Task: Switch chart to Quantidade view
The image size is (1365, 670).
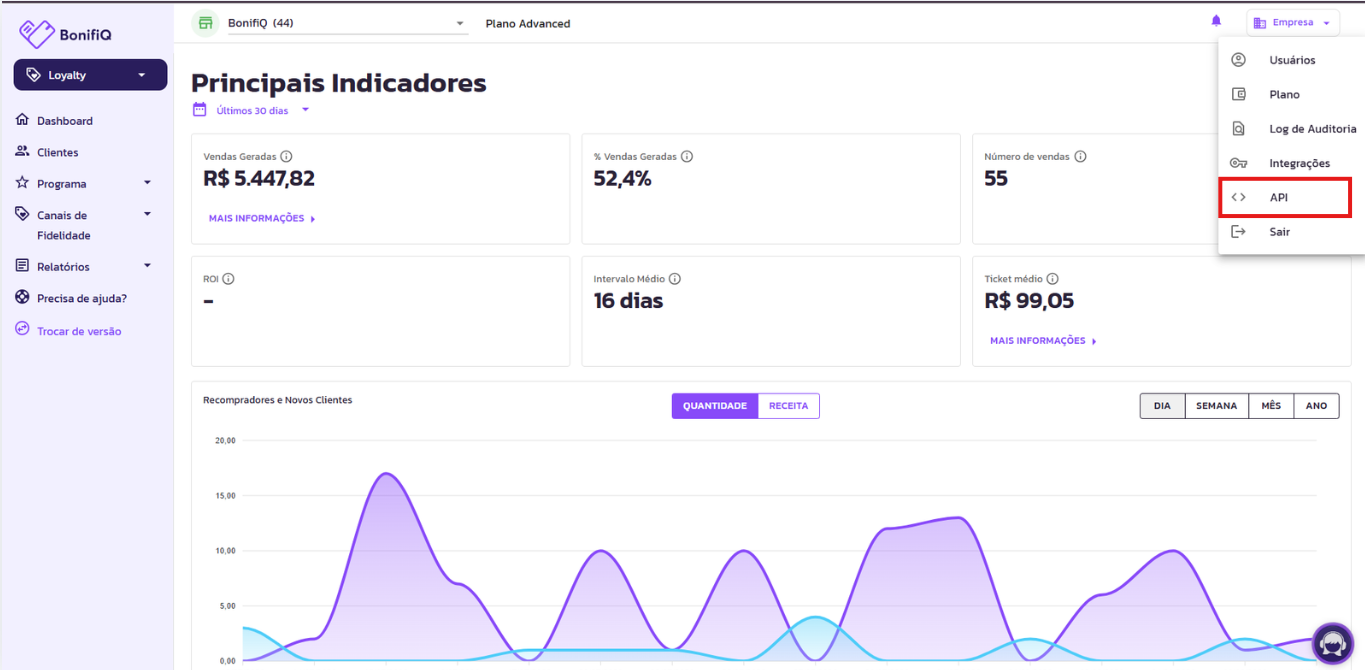Action: 715,406
